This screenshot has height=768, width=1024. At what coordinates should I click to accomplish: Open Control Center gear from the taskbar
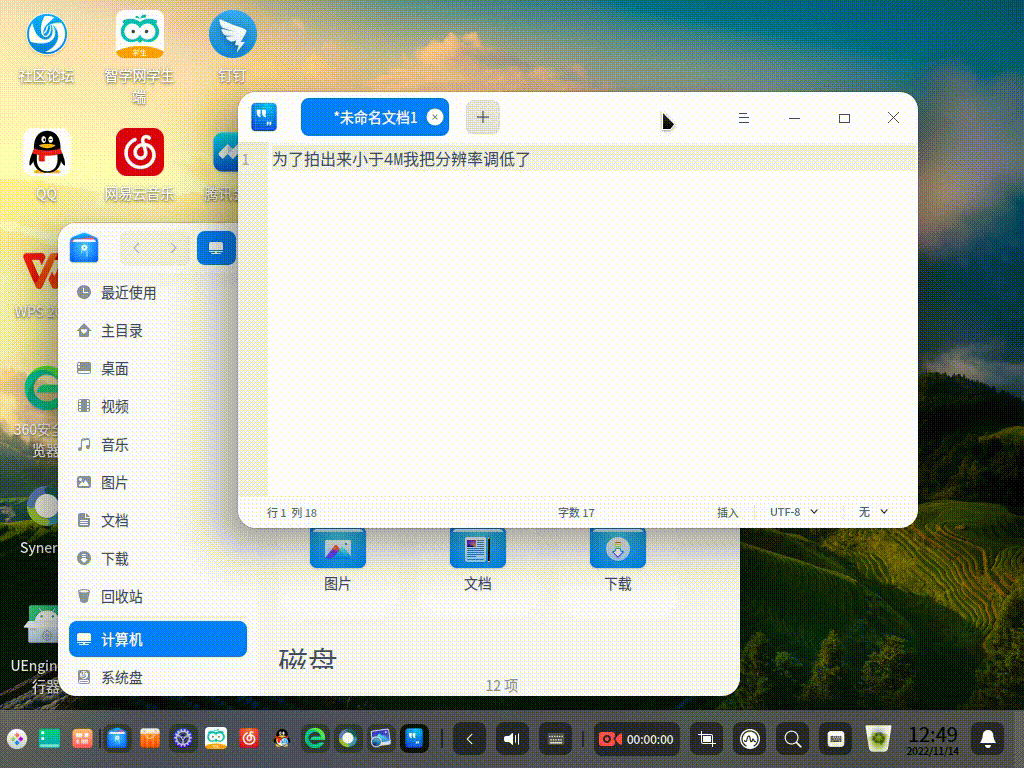182,740
